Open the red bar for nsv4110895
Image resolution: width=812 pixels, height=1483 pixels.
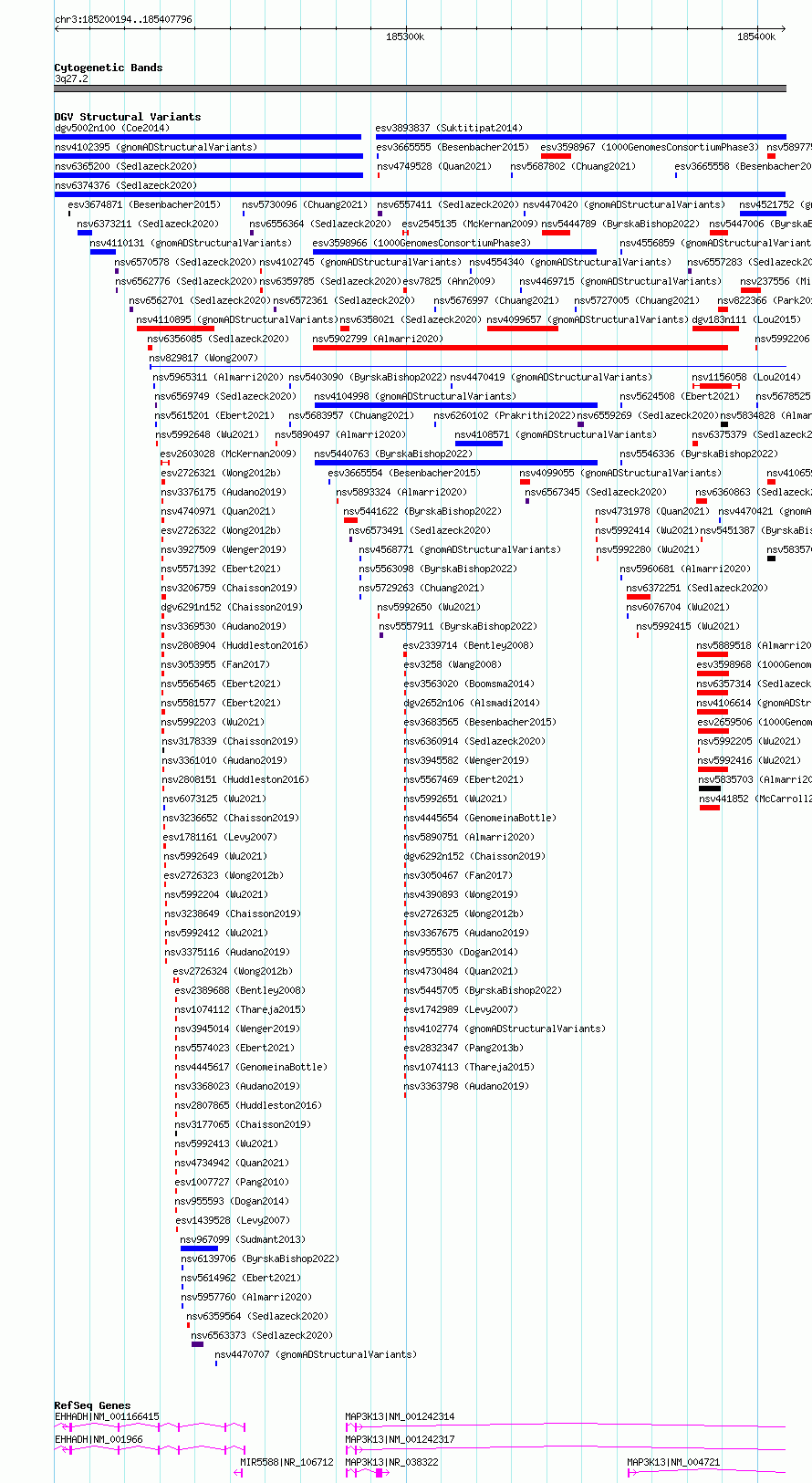[x=176, y=329]
